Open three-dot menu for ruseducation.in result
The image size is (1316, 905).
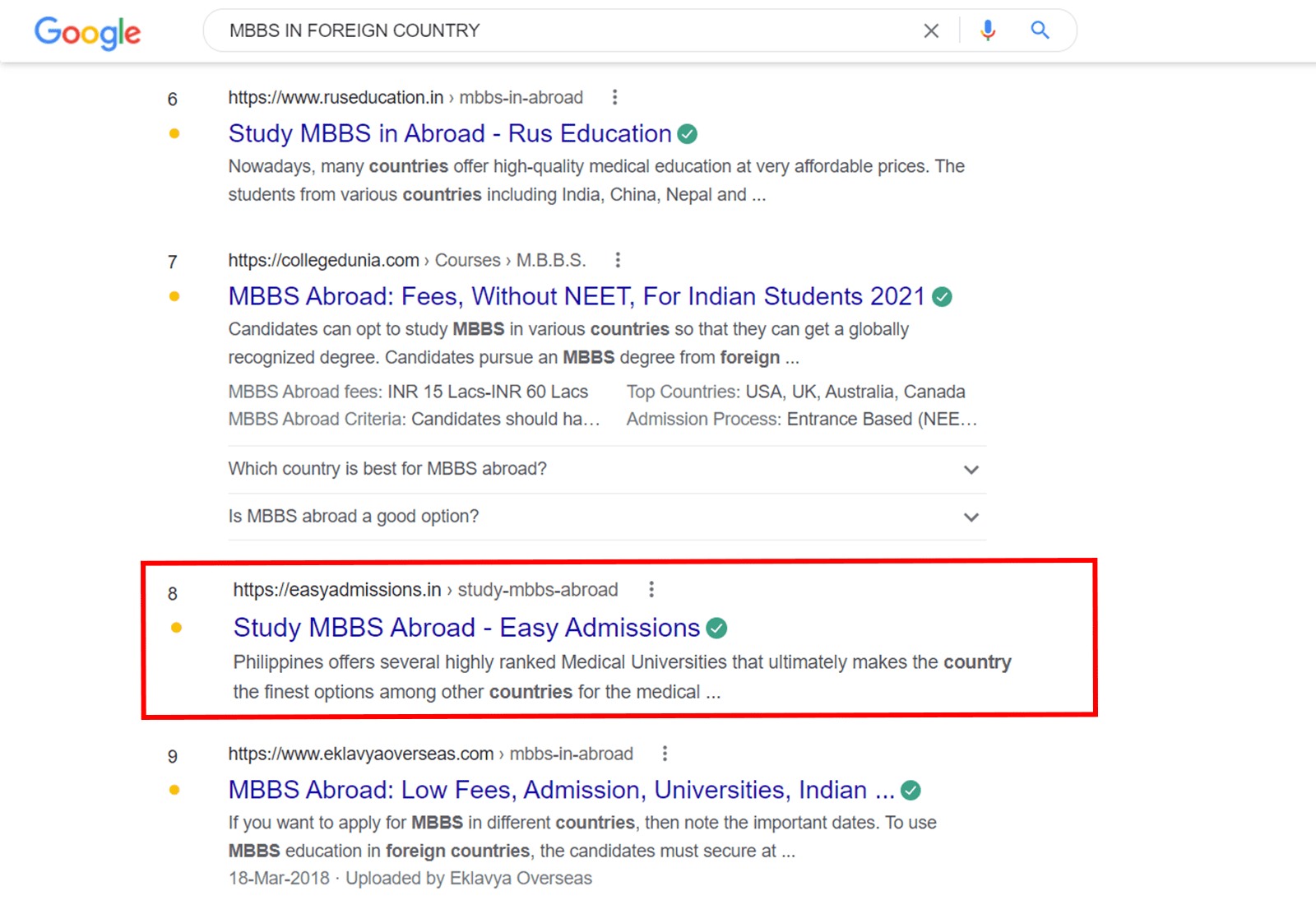(614, 97)
